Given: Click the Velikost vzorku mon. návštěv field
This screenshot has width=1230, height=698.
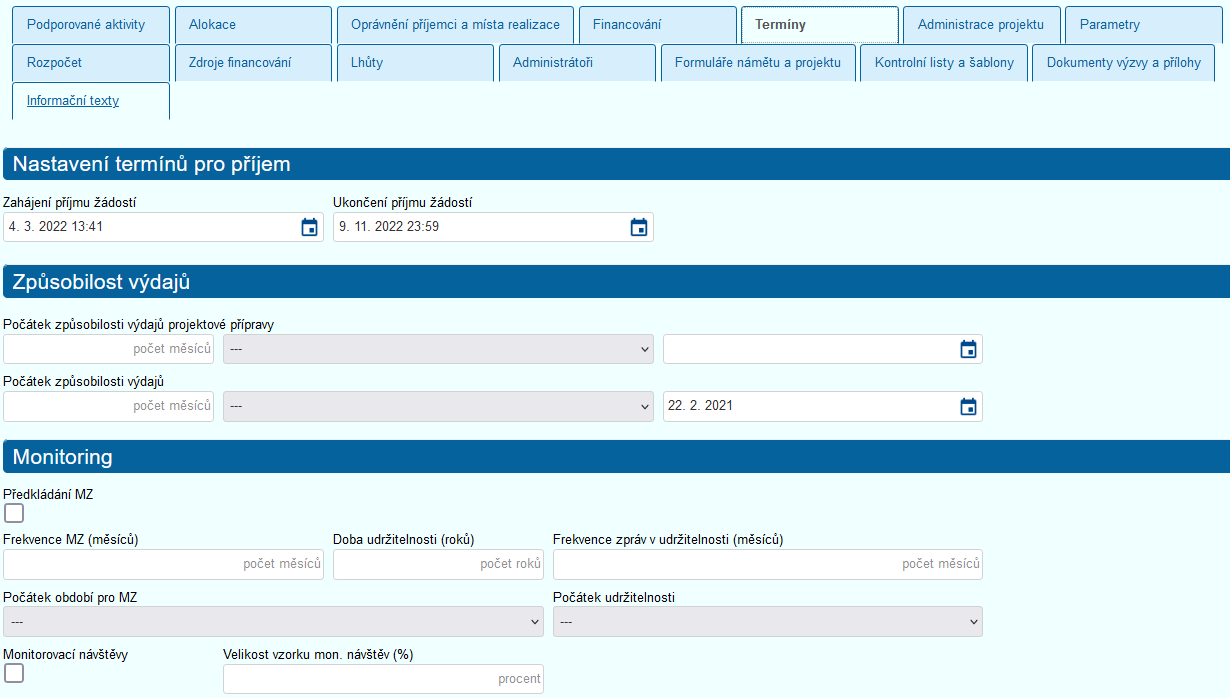Looking at the screenshot, I should tap(383, 679).
